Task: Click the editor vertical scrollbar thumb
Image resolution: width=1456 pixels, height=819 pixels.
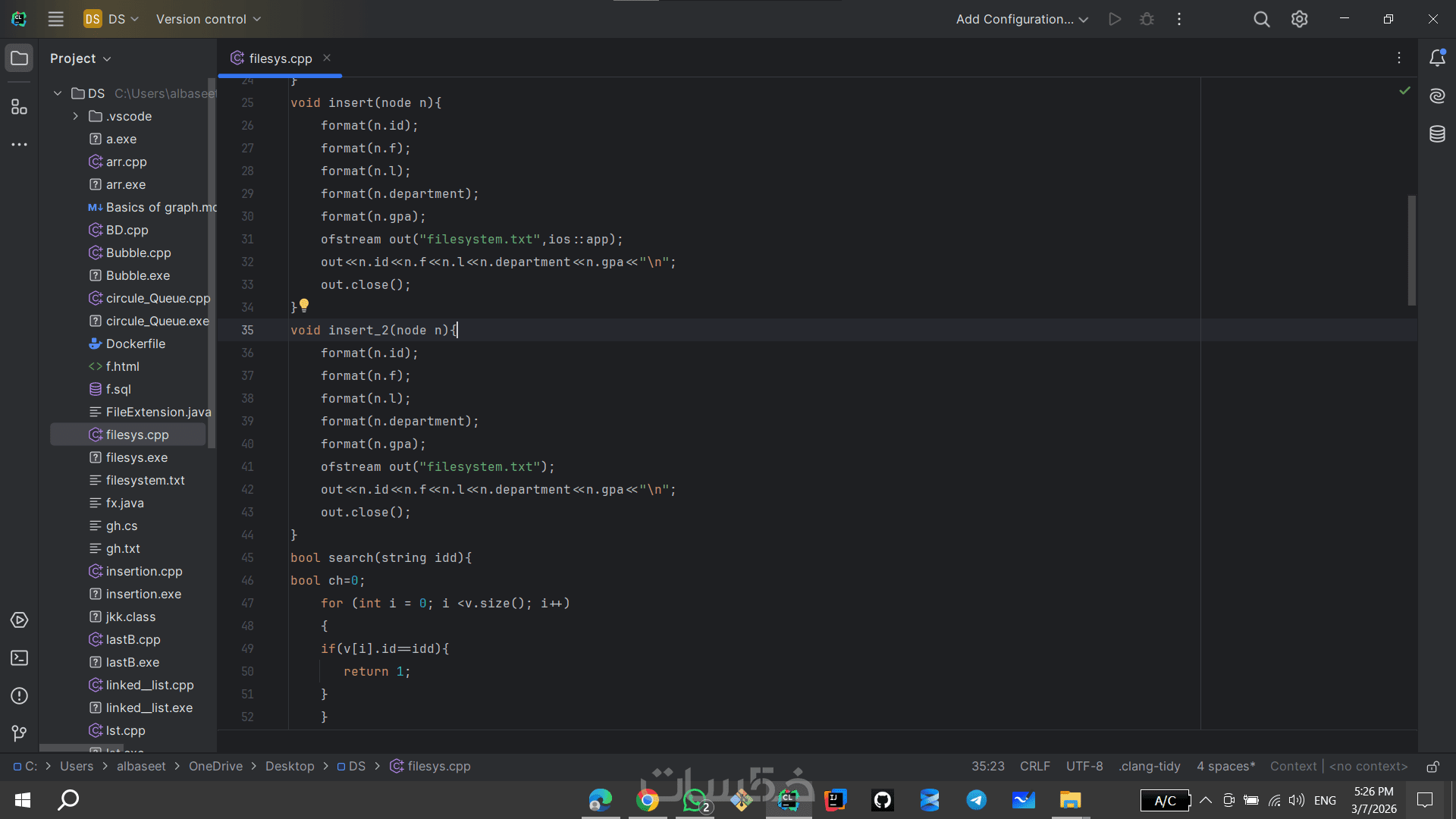Action: click(1412, 250)
